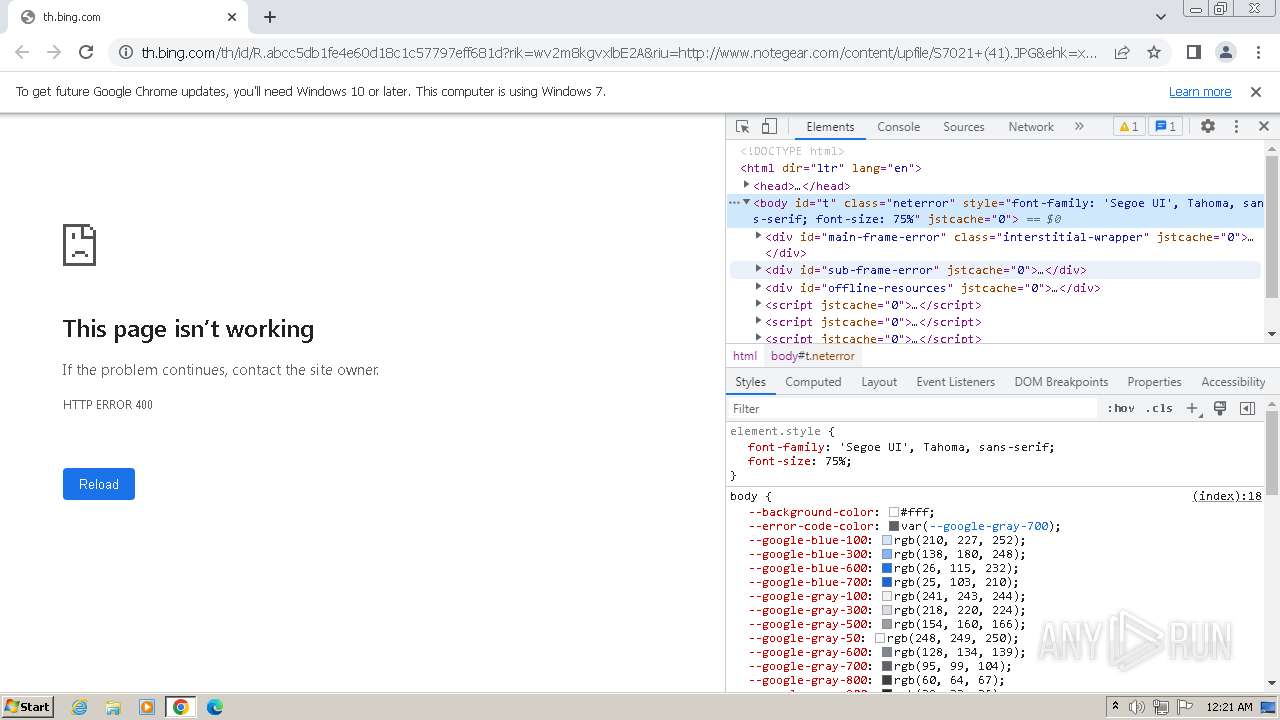Open DevTools customize kebab menu
The image size is (1280, 720).
coord(1236,127)
